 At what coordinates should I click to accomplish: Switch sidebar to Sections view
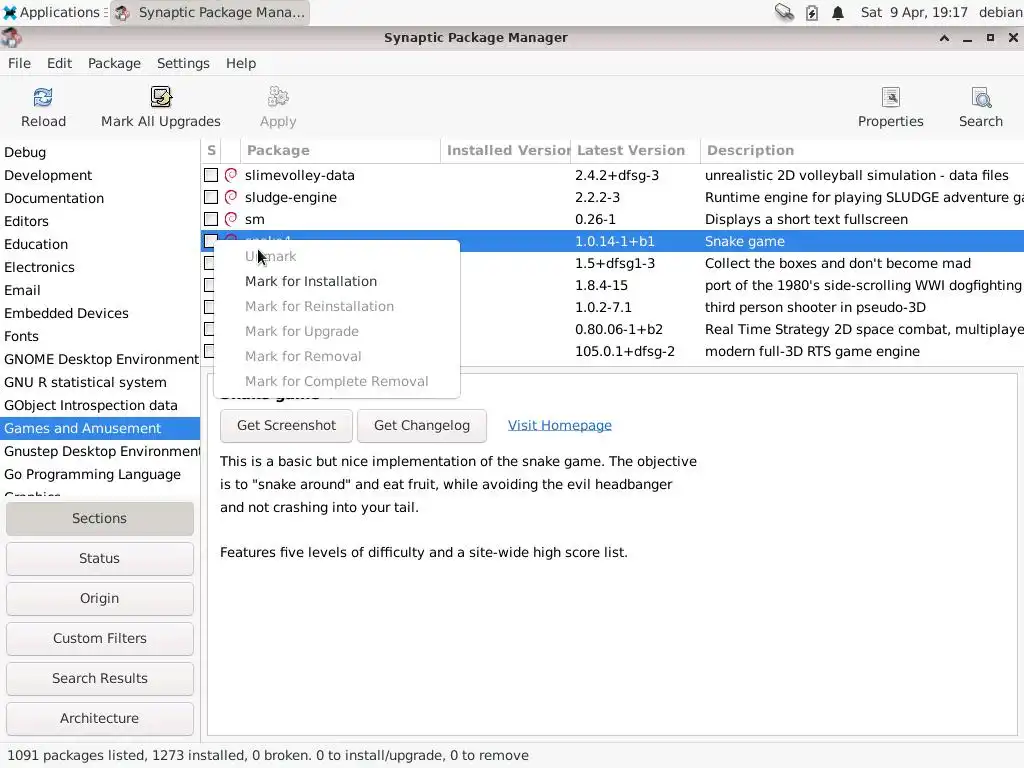click(x=100, y=519)
